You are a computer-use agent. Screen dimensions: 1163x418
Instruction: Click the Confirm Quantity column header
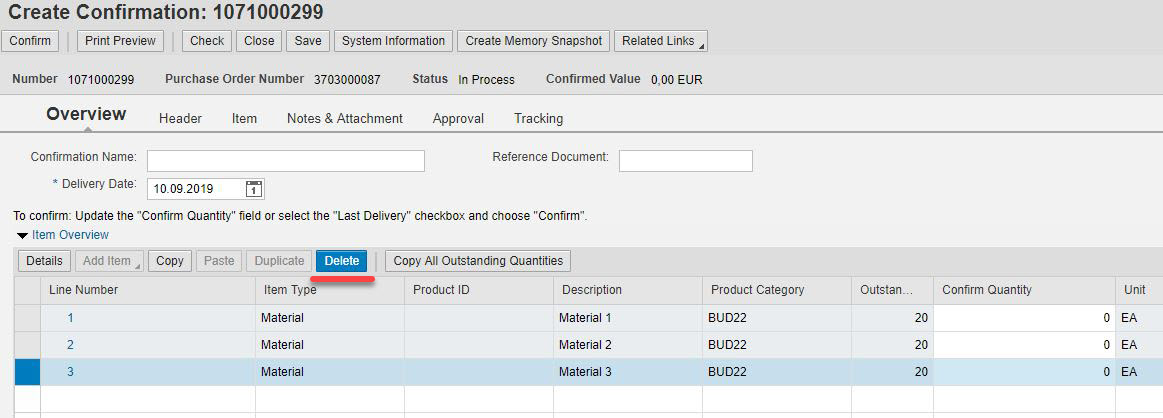tap(1024, 290)
